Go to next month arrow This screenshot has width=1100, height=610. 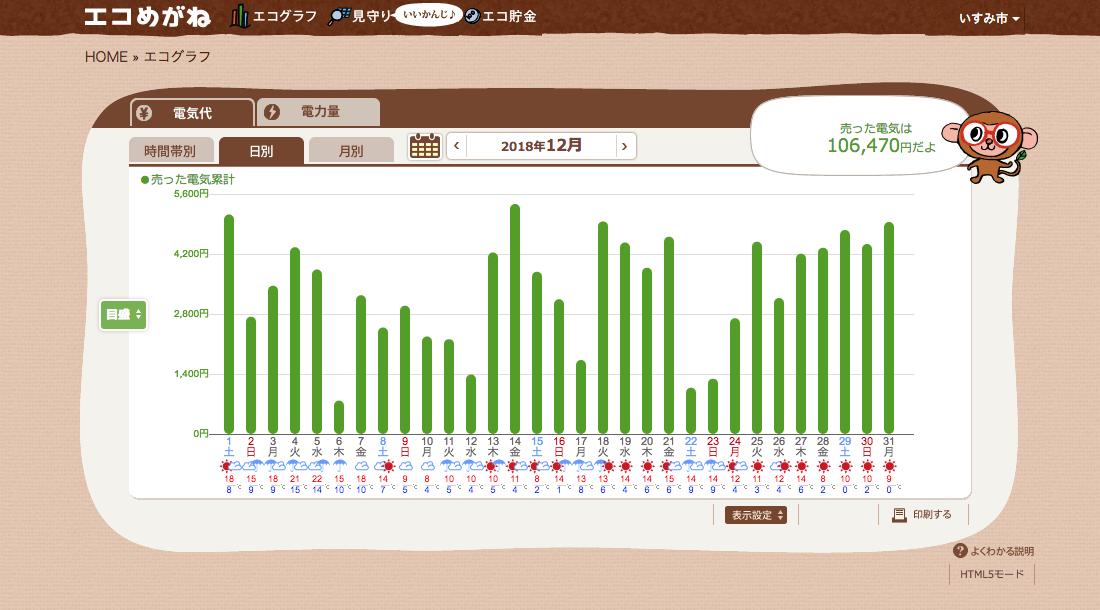[625, 146]
